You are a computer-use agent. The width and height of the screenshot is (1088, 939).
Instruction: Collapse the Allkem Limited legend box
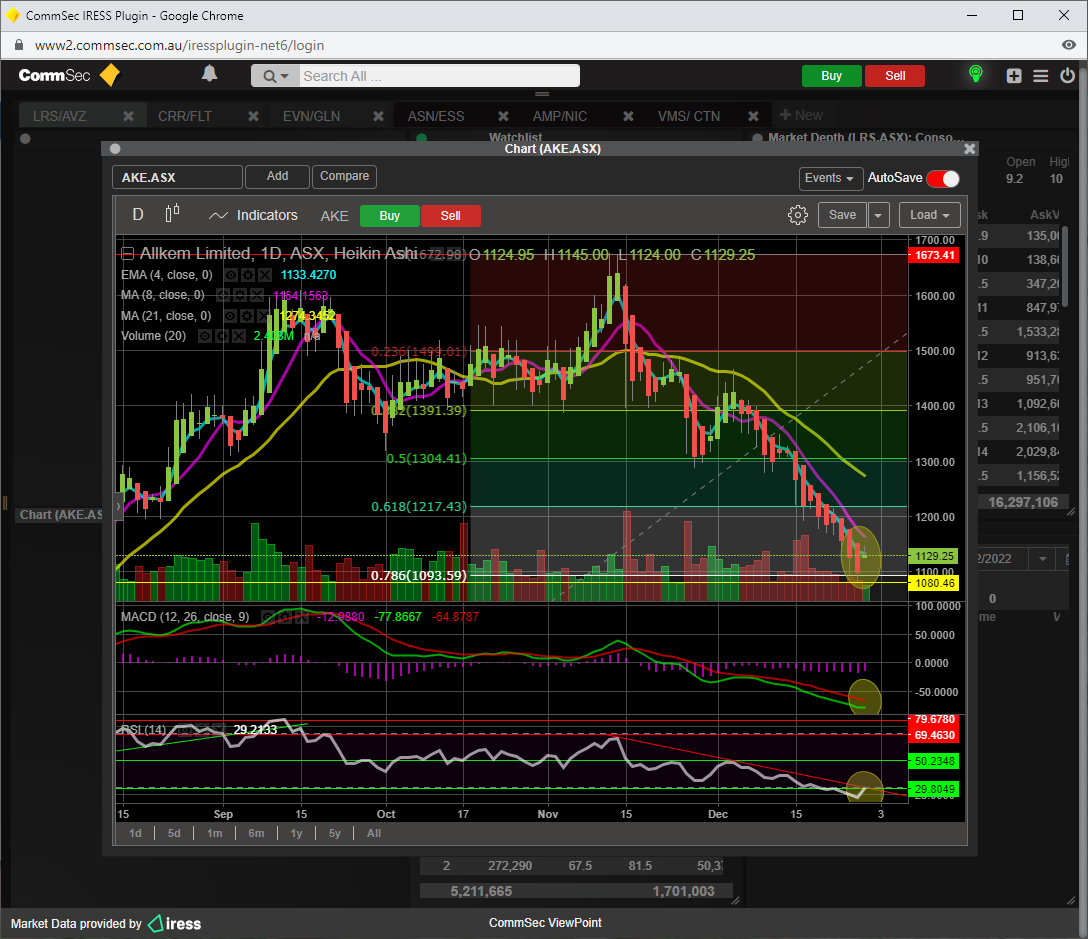pyautogui.click(x=128, y=253)
